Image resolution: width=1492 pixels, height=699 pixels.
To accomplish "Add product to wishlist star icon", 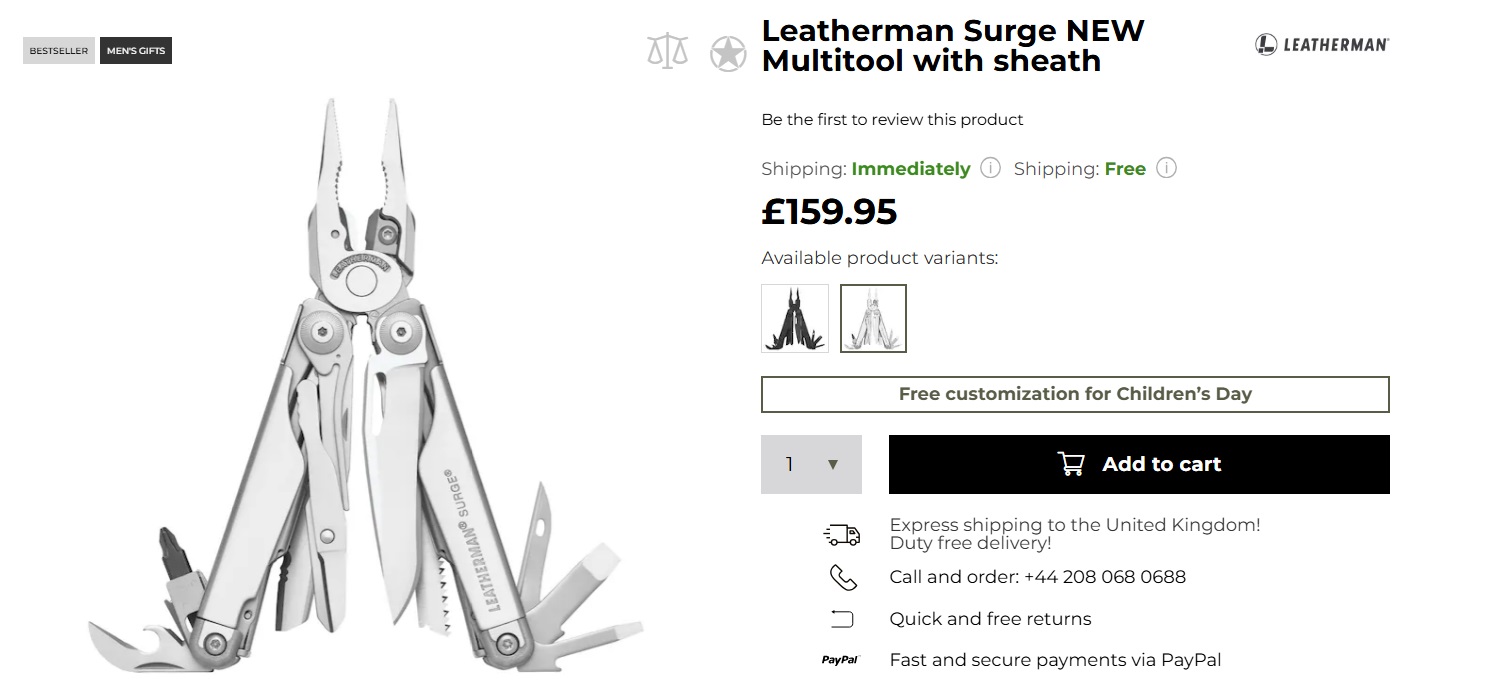I will tap(728, 53).
